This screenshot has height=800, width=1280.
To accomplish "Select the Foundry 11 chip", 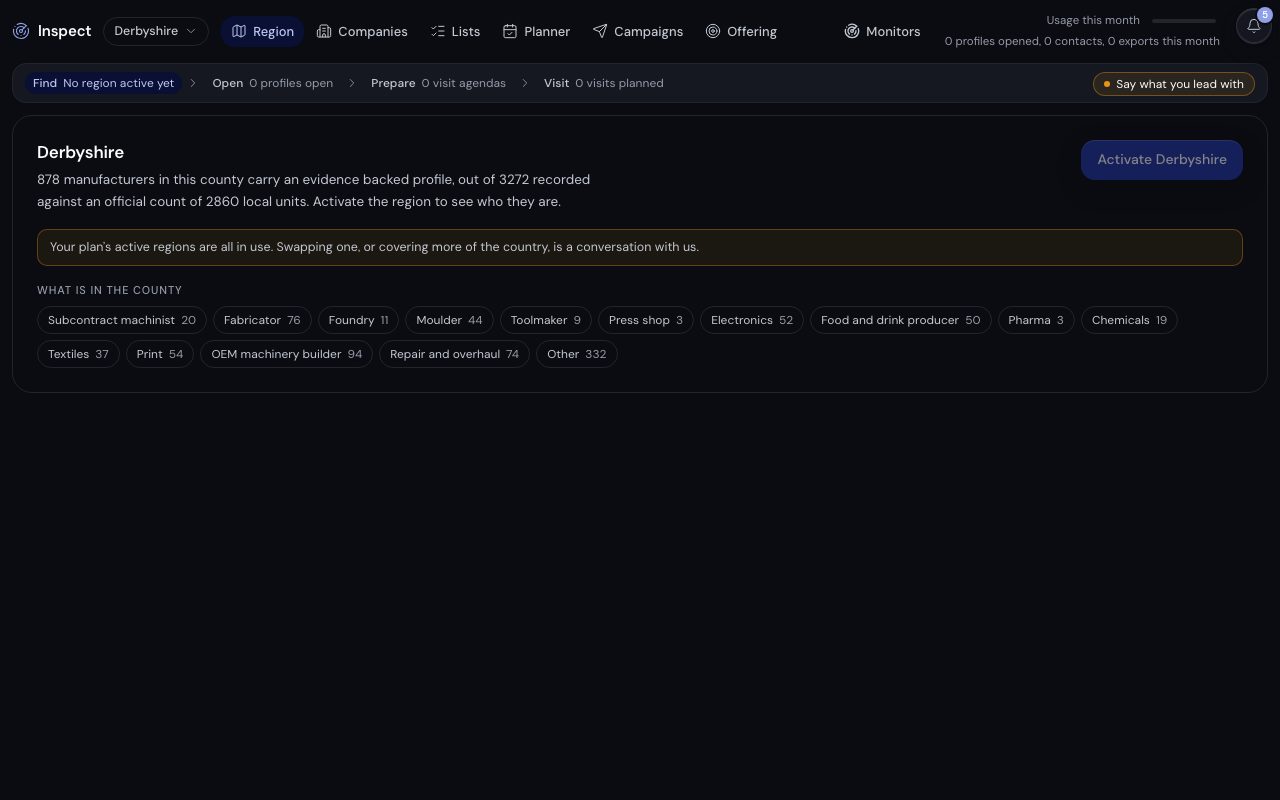I will pos(358,320).
